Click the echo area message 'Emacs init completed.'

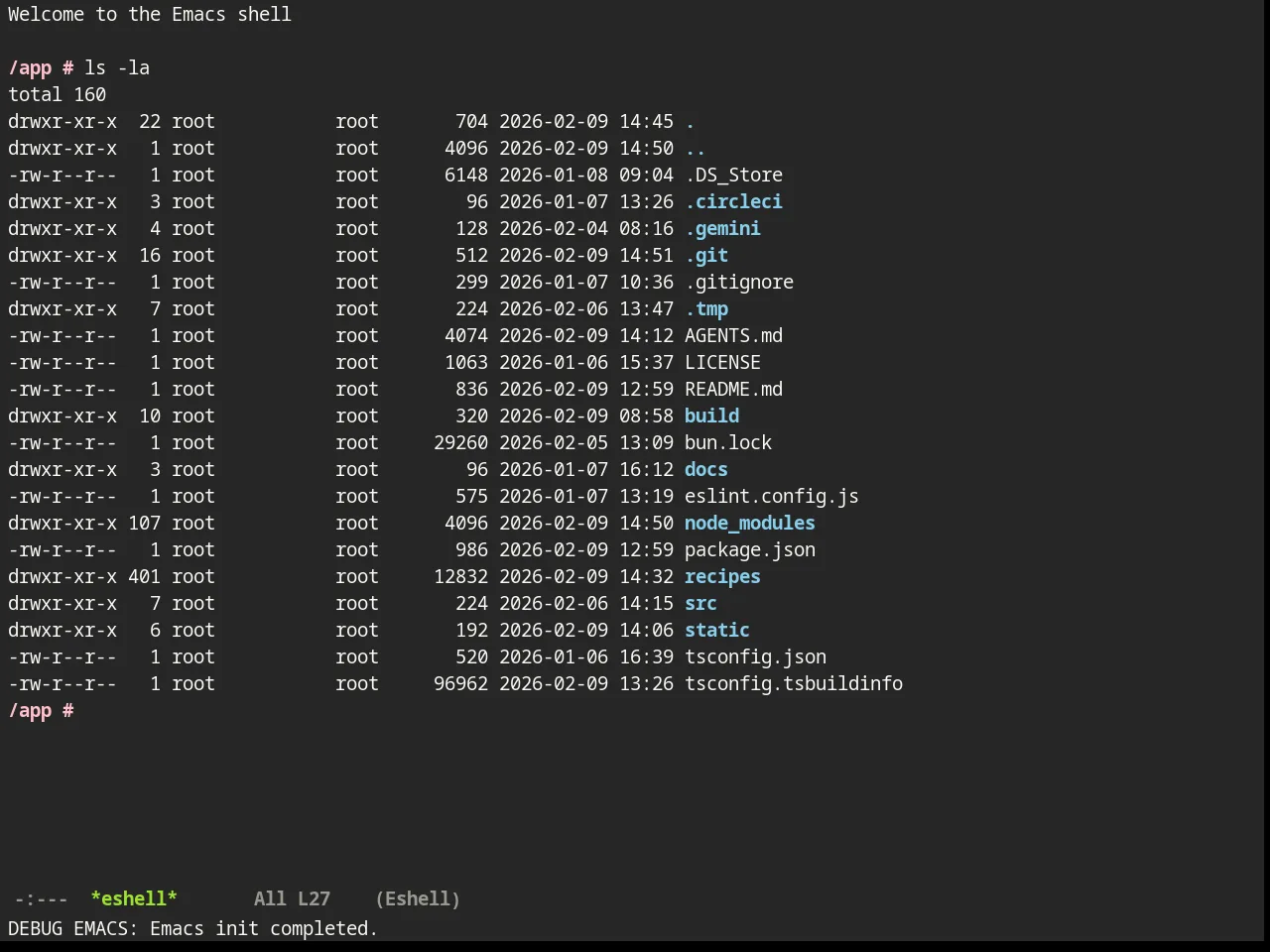point(264,928)
